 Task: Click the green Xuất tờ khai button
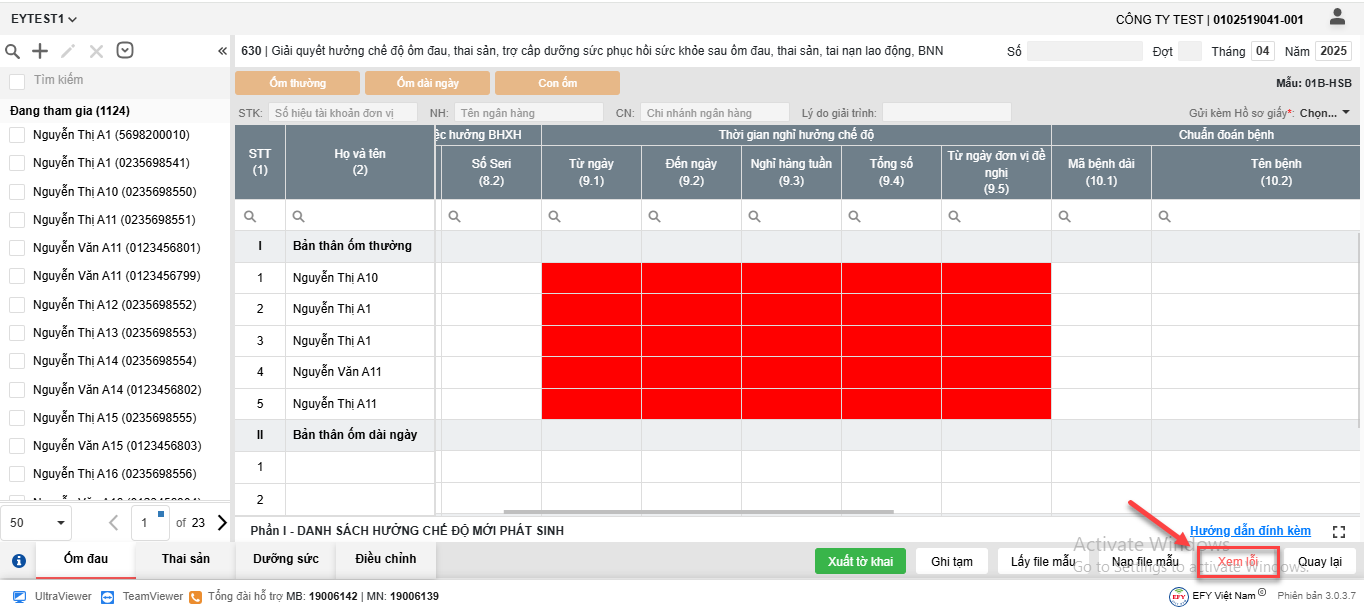tap(860, 562)
